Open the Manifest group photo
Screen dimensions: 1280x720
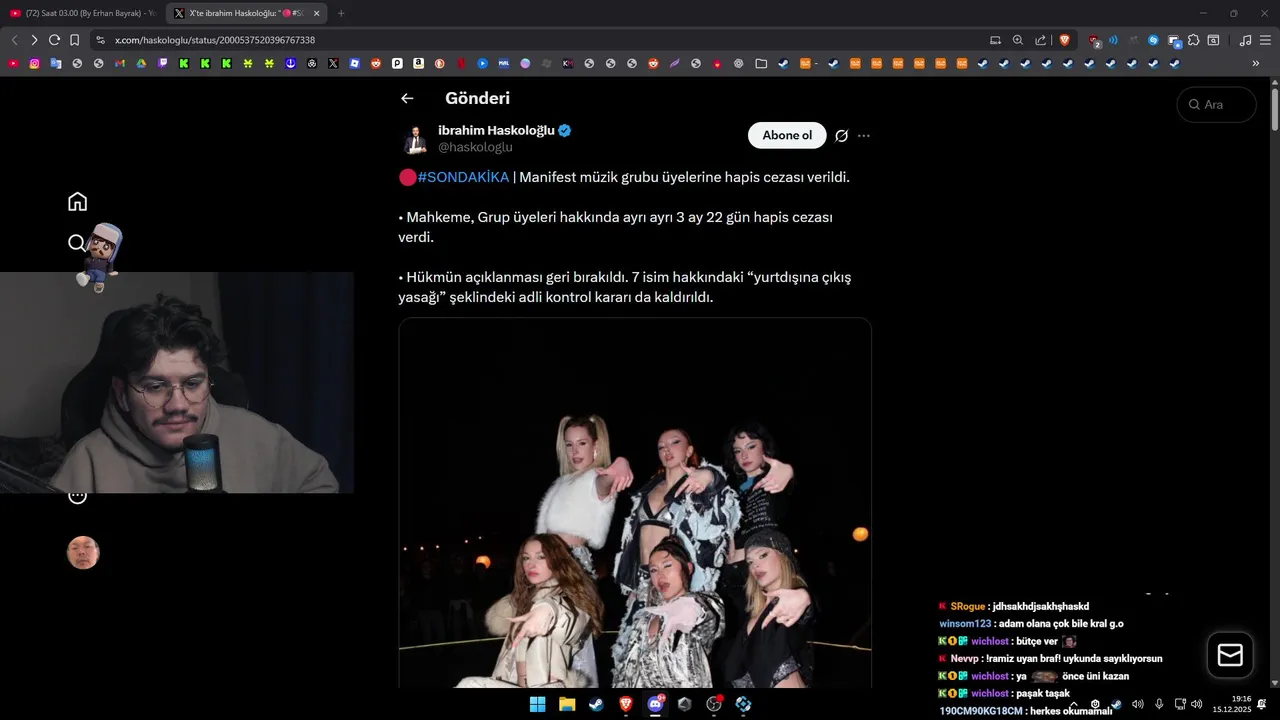tap(635, 502)
